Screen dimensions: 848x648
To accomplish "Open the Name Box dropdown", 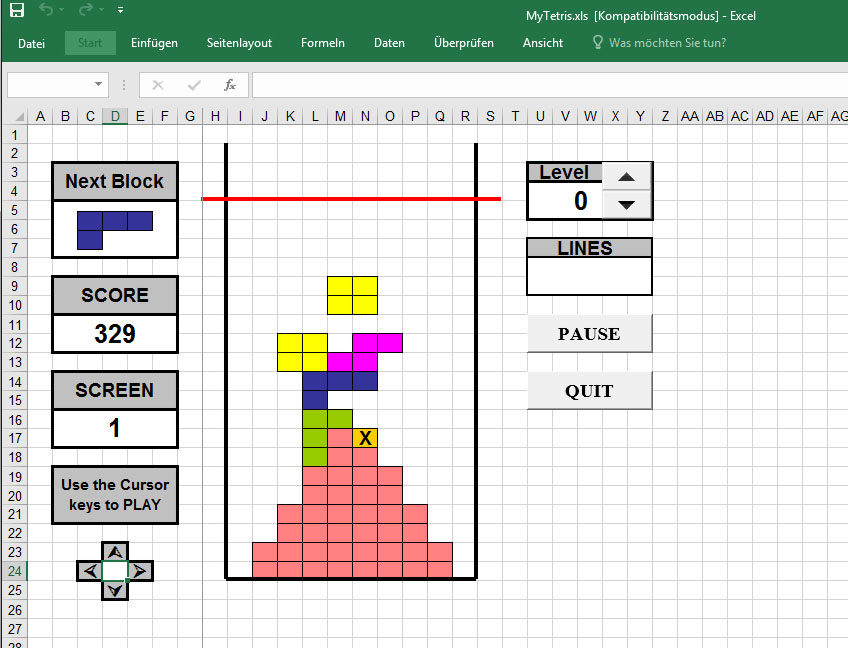I will click(x=99, y=85).
